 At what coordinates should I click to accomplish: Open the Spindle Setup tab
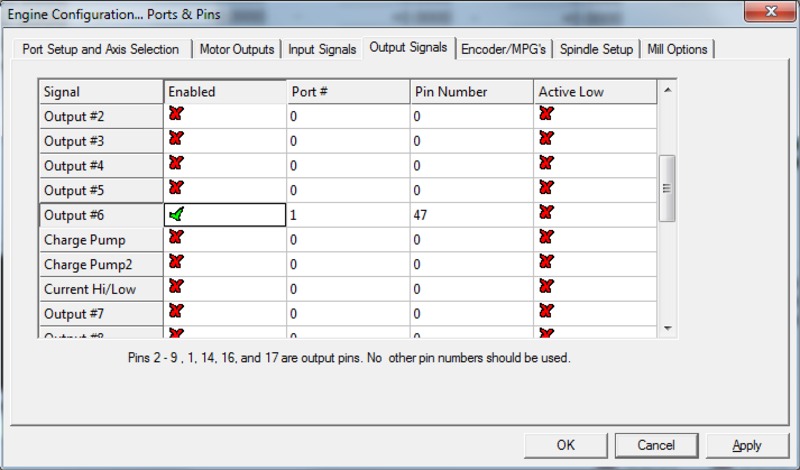click(596, 49)
